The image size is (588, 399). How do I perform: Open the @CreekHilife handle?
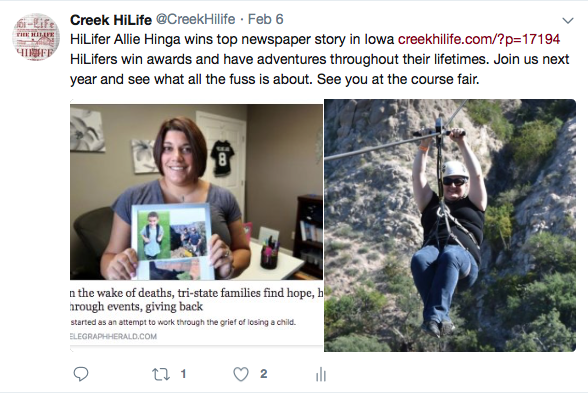195,20
